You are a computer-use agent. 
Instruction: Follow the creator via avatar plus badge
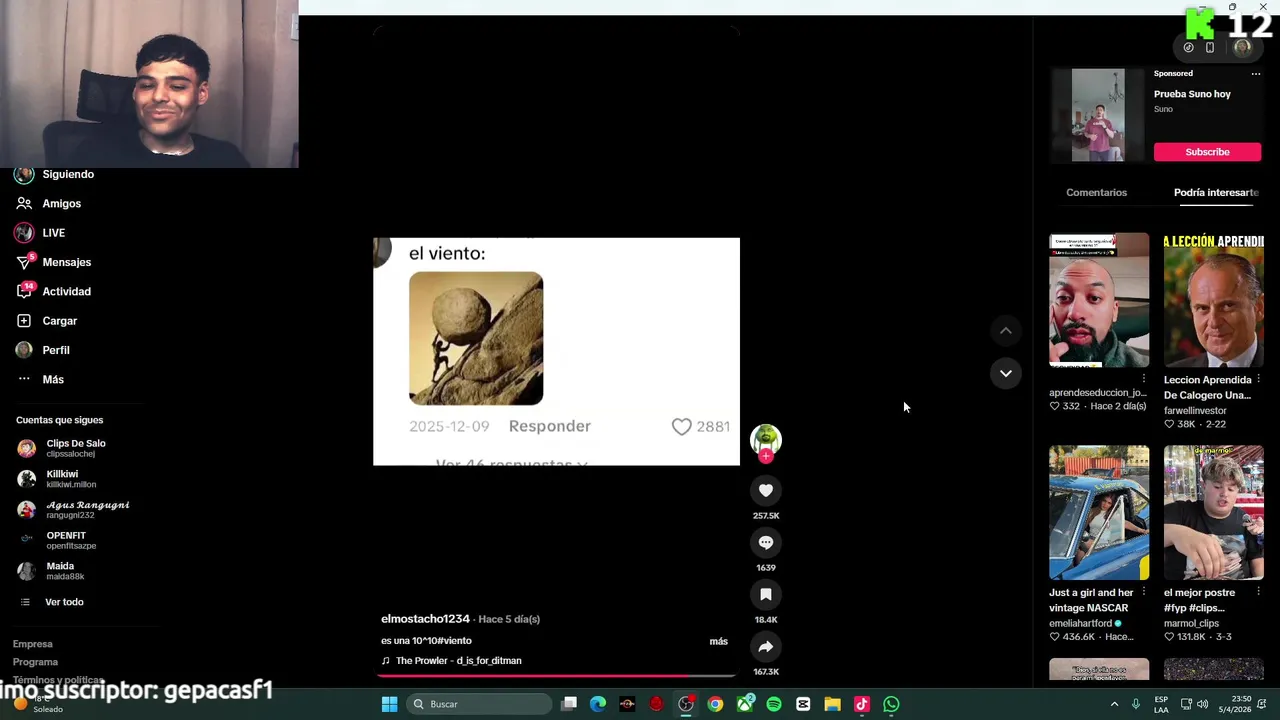click(x=766, y=456)
